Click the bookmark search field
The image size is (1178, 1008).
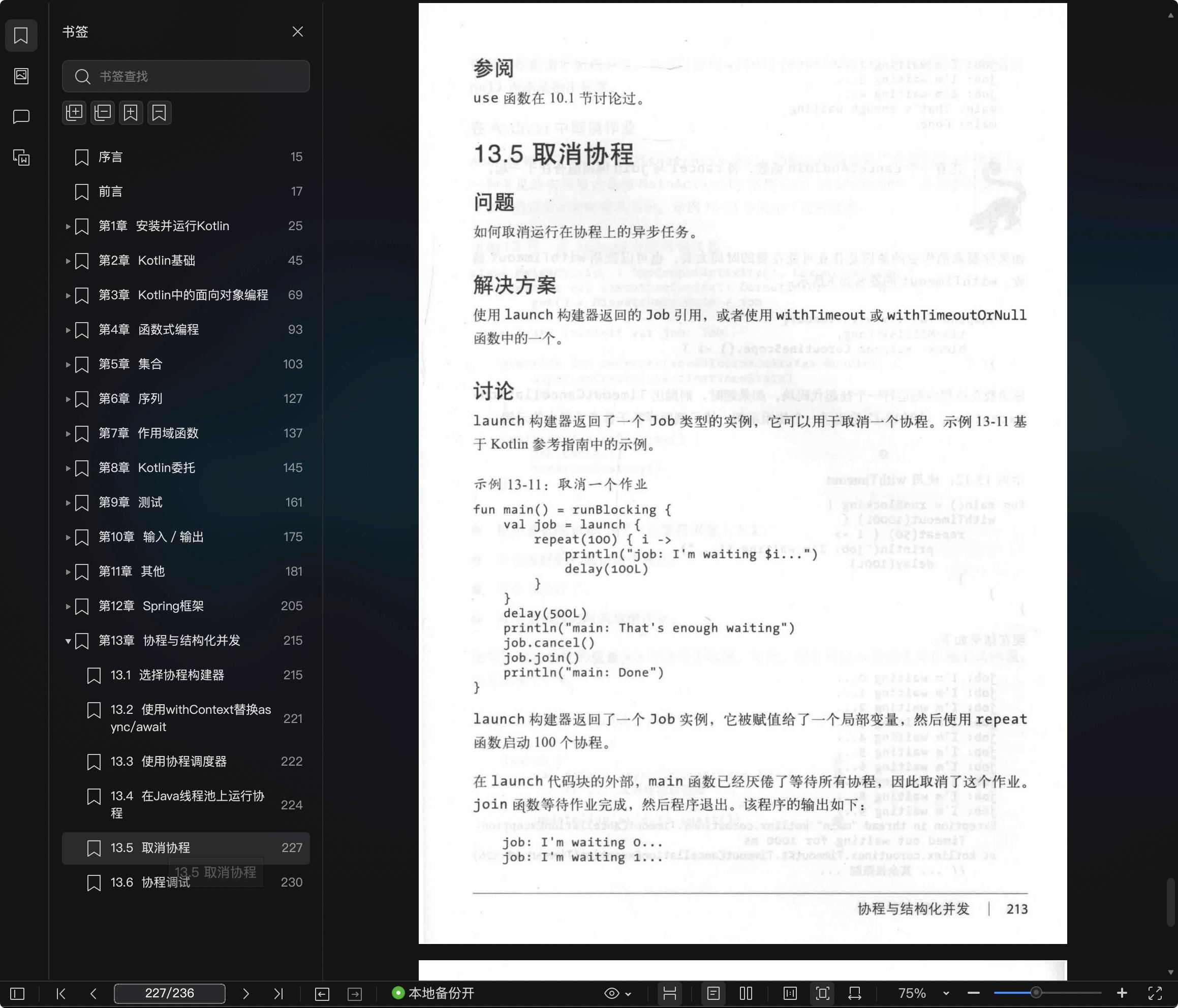[x=186, y=76]
